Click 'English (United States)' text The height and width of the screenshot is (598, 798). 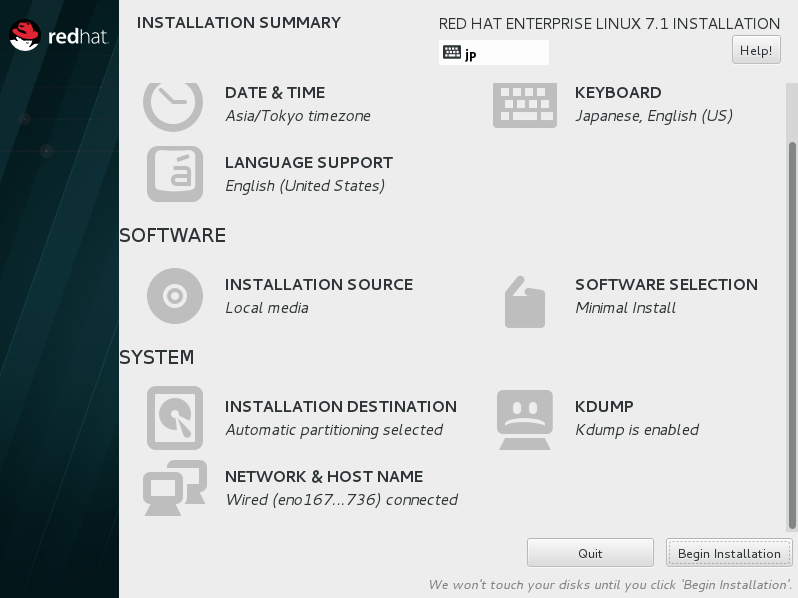[305, 186]
